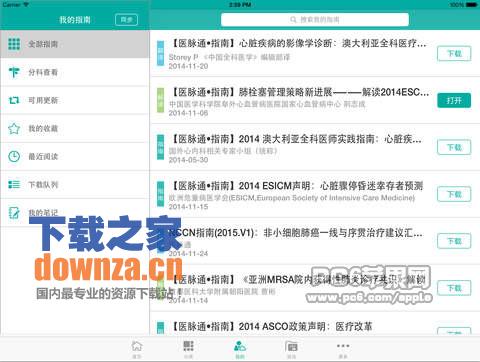Screen dimensions: 480x362
Task: Click the 我的指南 header title
Action: 75,20
